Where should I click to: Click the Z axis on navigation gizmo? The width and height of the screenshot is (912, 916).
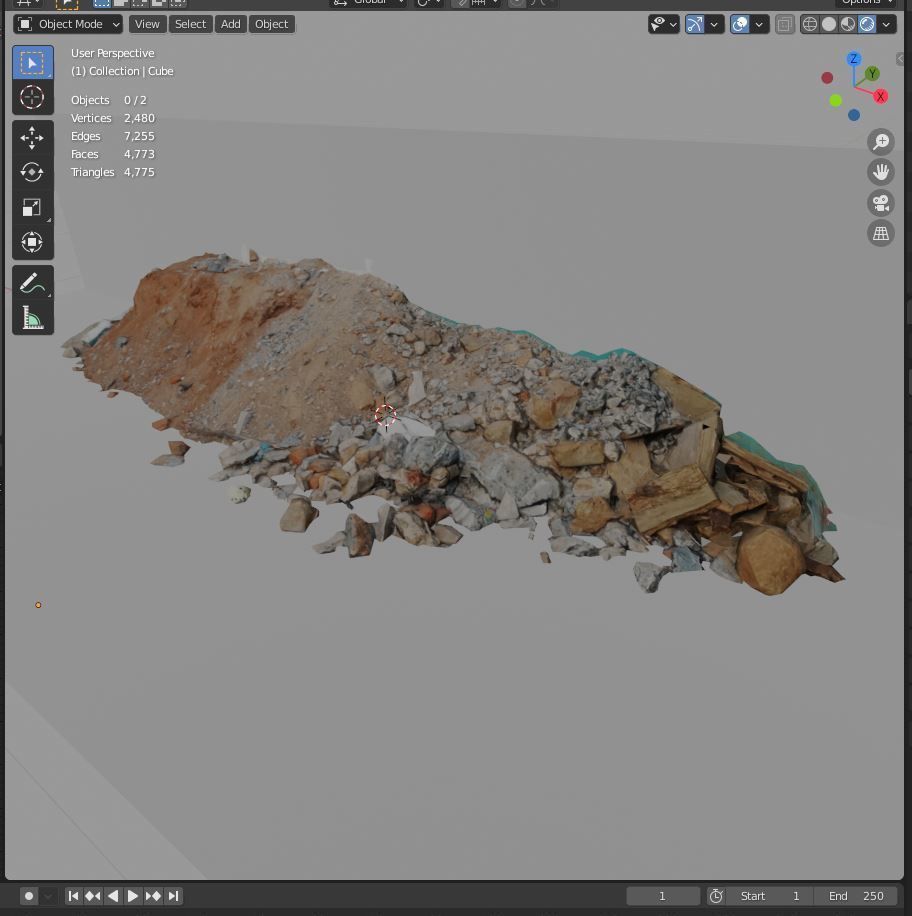(x=854, y=59)
